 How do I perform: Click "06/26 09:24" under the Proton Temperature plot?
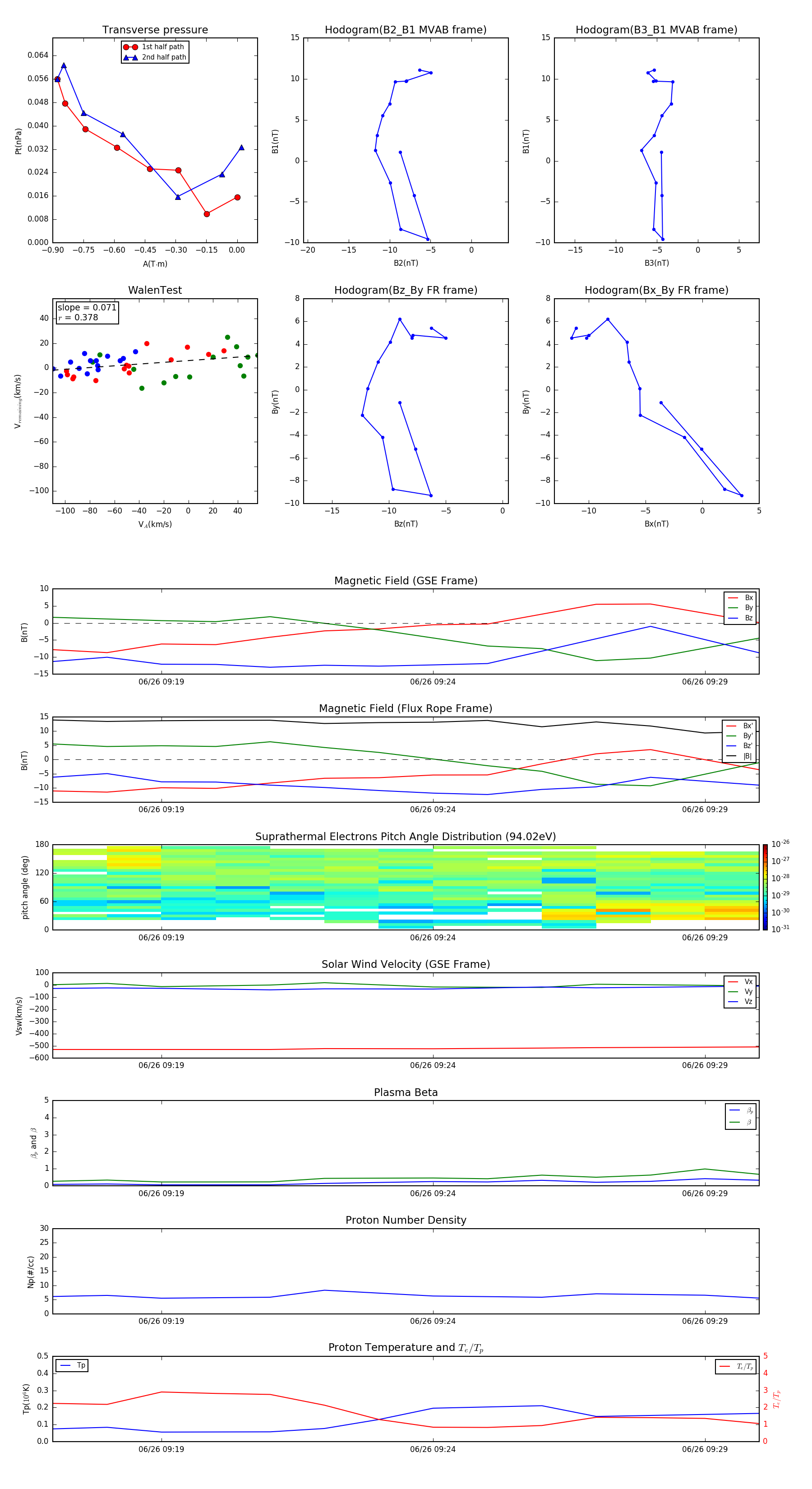[x=433, y=1449]
